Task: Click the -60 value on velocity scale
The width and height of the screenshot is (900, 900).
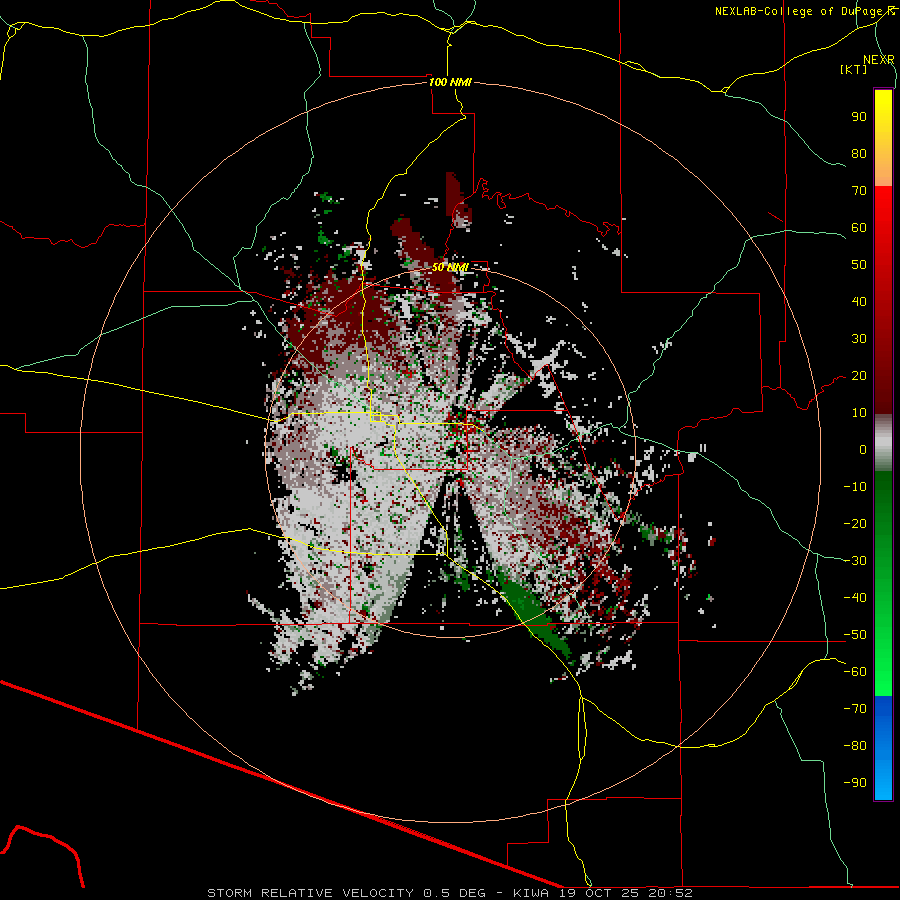Action: tap(855, 672)
